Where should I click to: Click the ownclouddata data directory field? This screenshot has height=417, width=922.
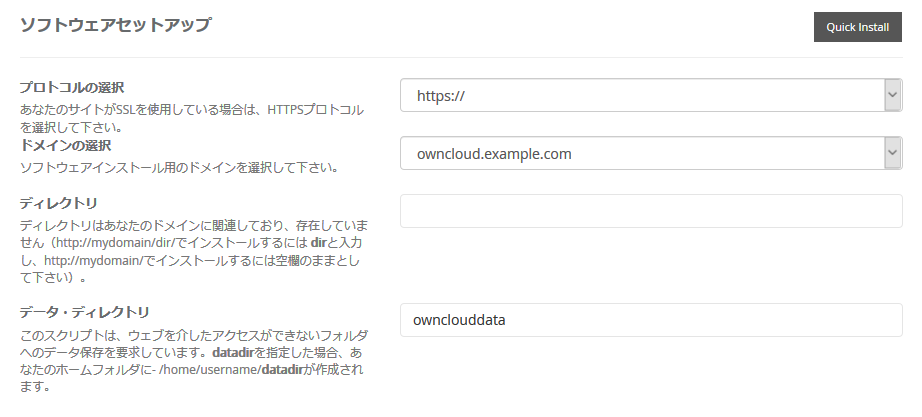tap(651, 320)
